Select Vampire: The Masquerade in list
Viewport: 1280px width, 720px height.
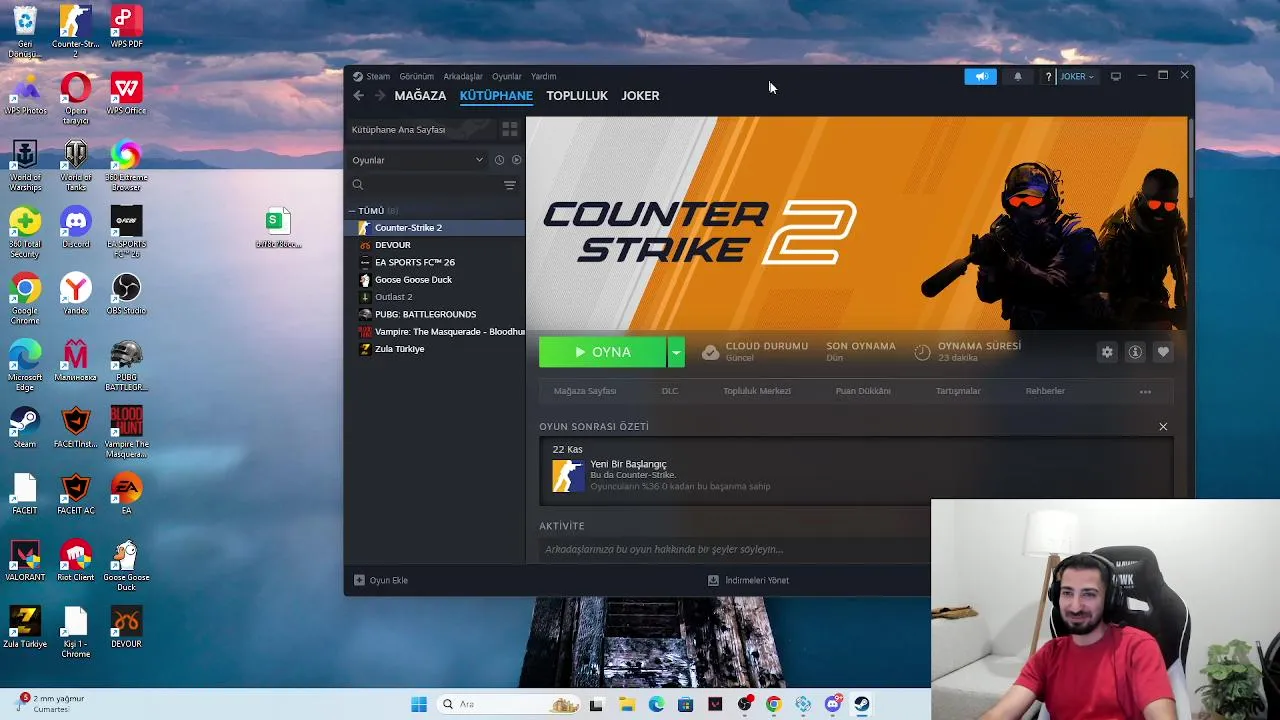435,332
